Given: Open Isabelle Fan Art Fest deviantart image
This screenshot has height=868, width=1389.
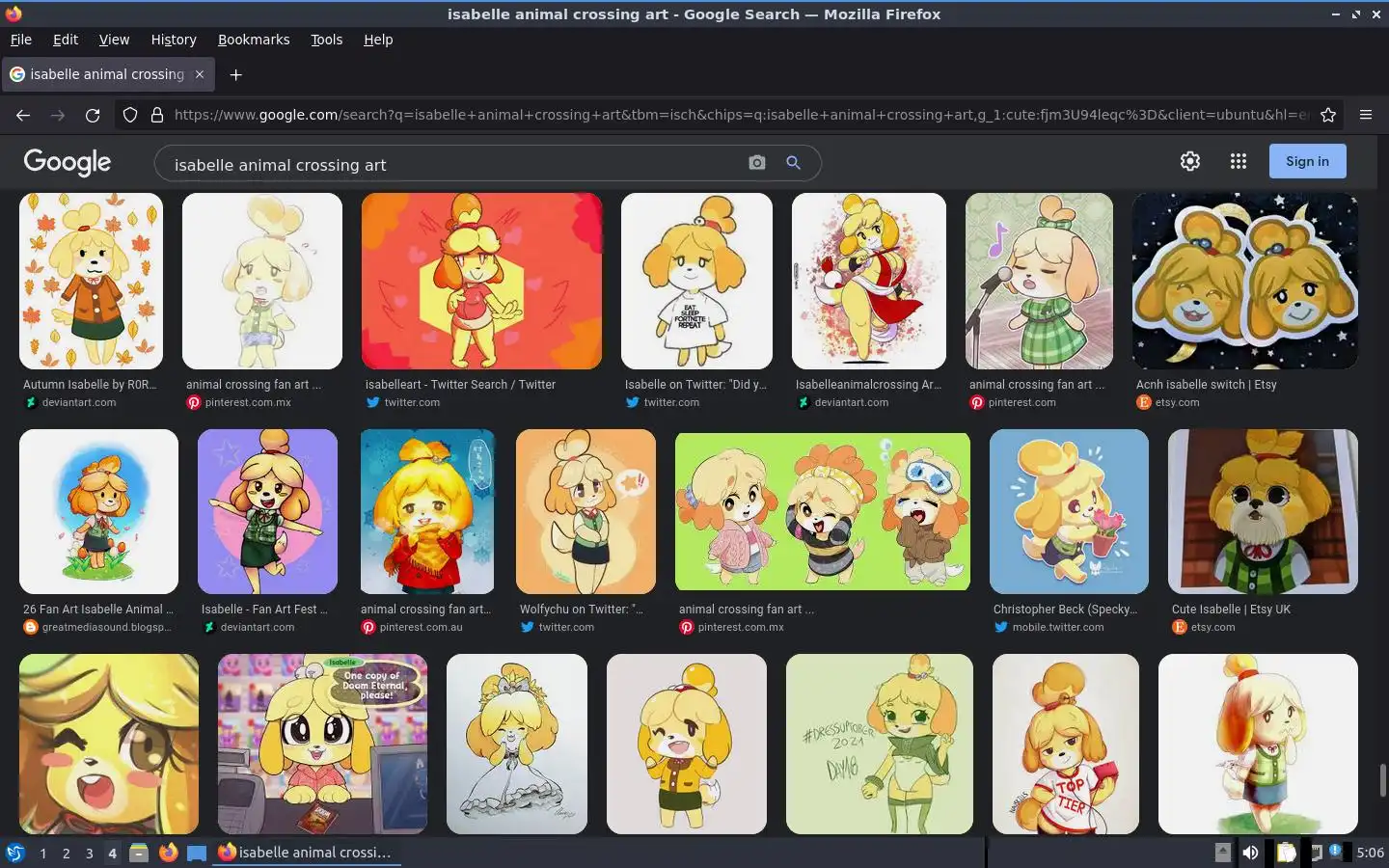Looking at the screenshot, I should tap(267, 511).
